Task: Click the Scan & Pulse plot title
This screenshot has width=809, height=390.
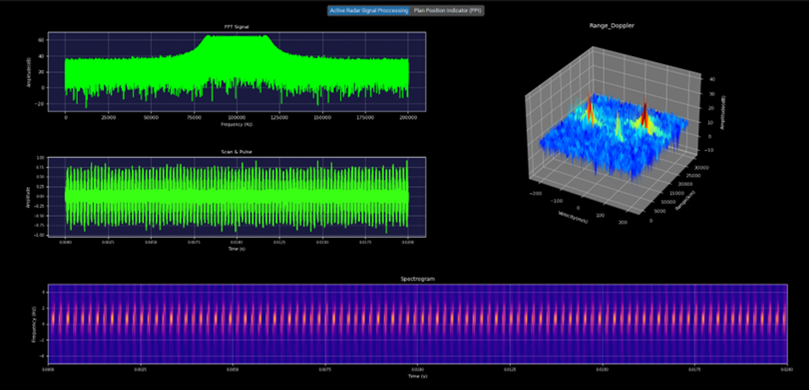Action: coord(237,152)
